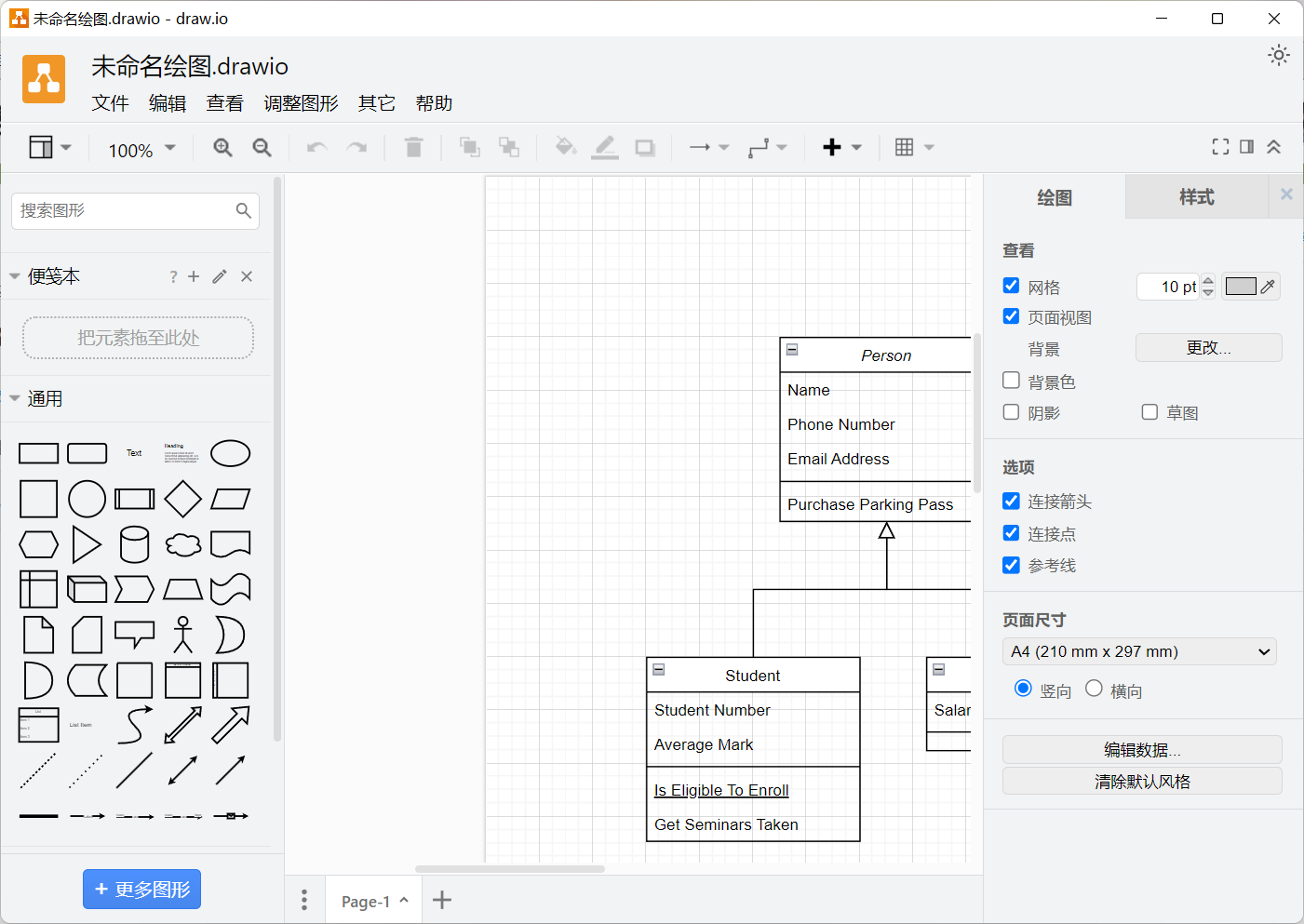This screenshot has height=924, width=1304.
Task: Open the view layout dropdown in toolbar
Action: tap(50, 147)
